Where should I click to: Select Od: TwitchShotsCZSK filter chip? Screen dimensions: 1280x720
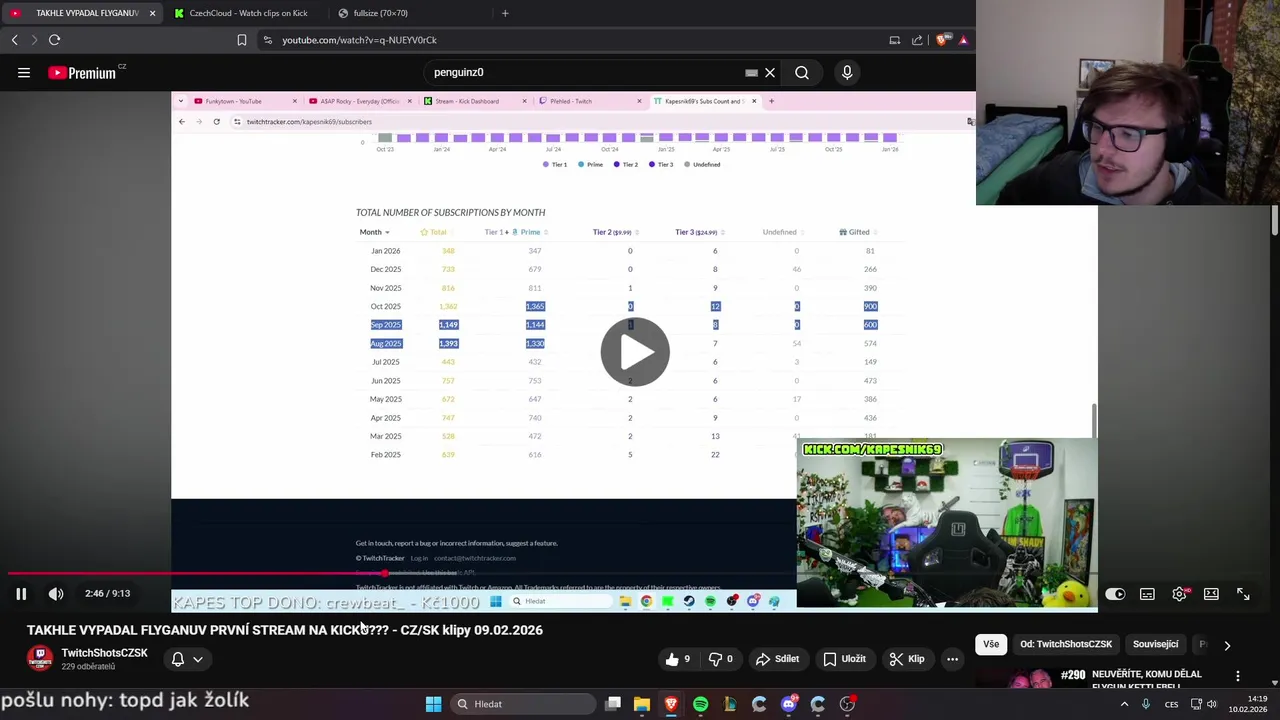click(1066, 644)
